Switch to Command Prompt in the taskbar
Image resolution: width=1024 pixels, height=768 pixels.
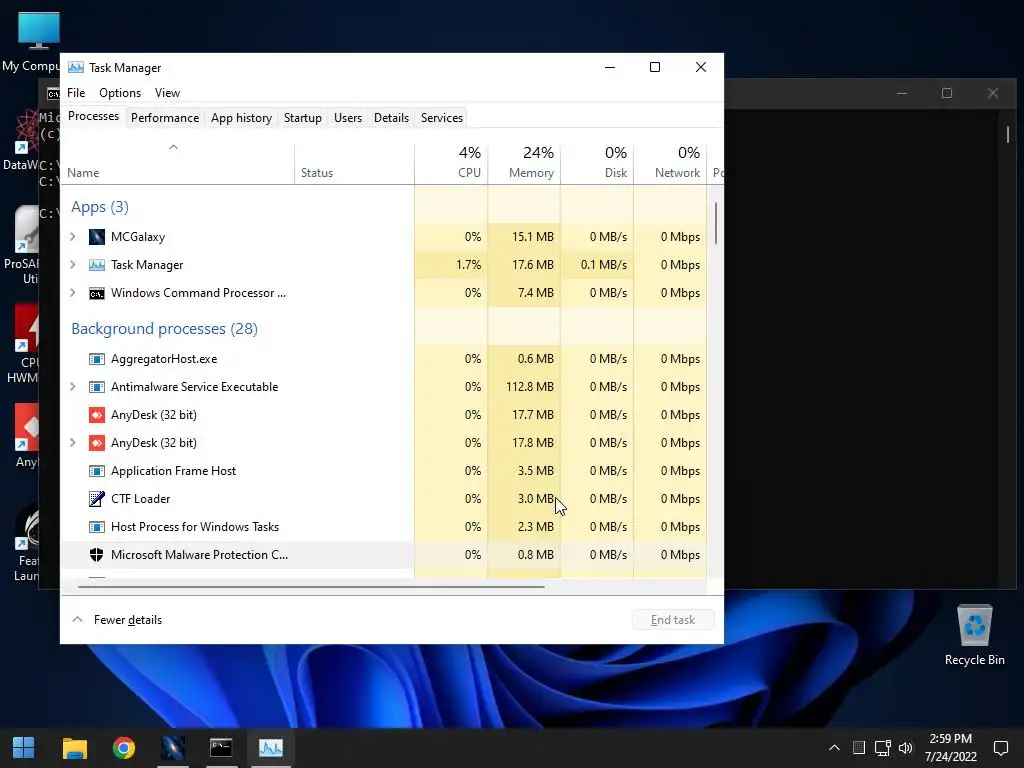pyautogui.click(x=221, y=747)
